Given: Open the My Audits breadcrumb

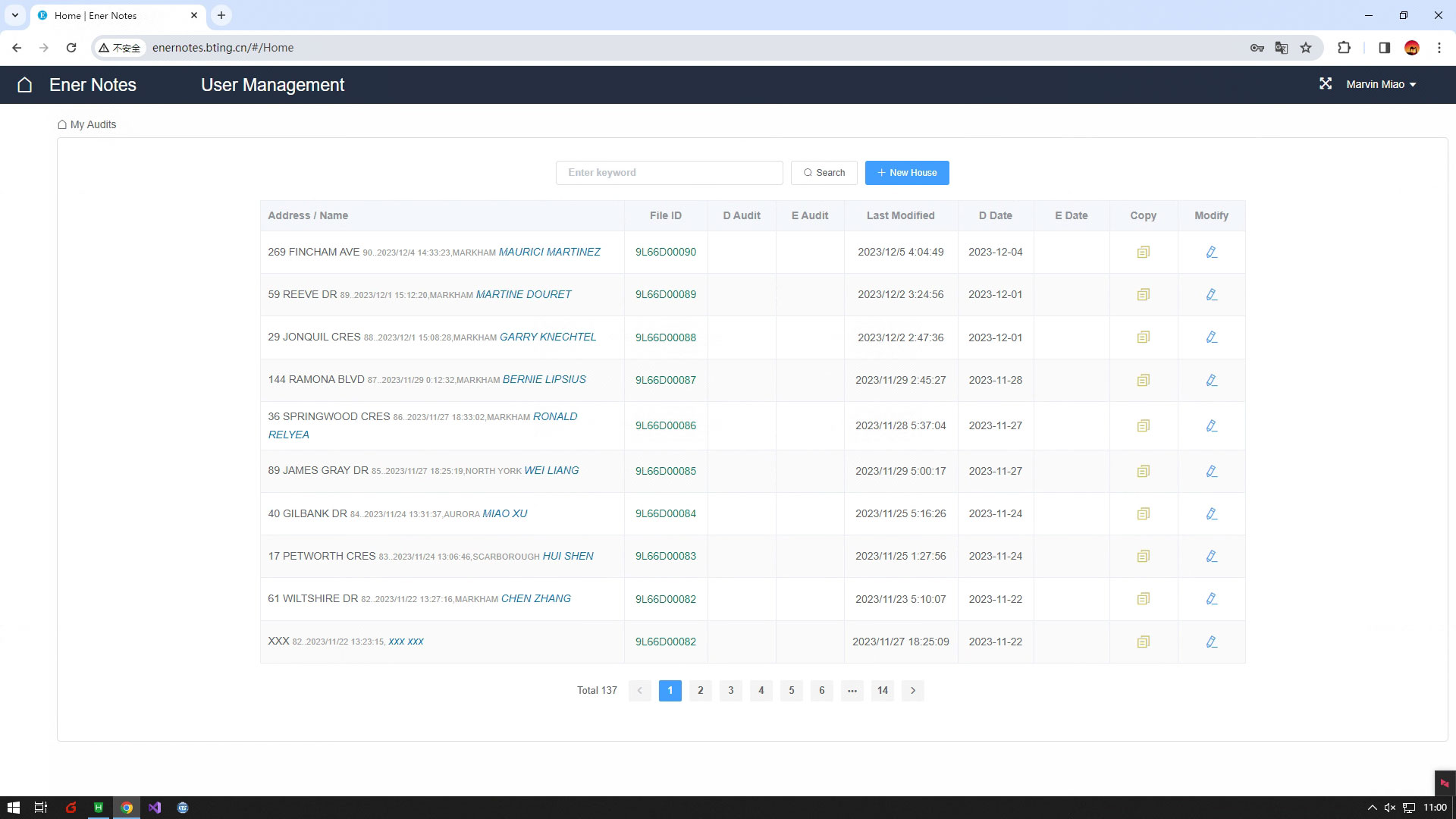Looking at the screenshot, I should click(x=87, y=124).
